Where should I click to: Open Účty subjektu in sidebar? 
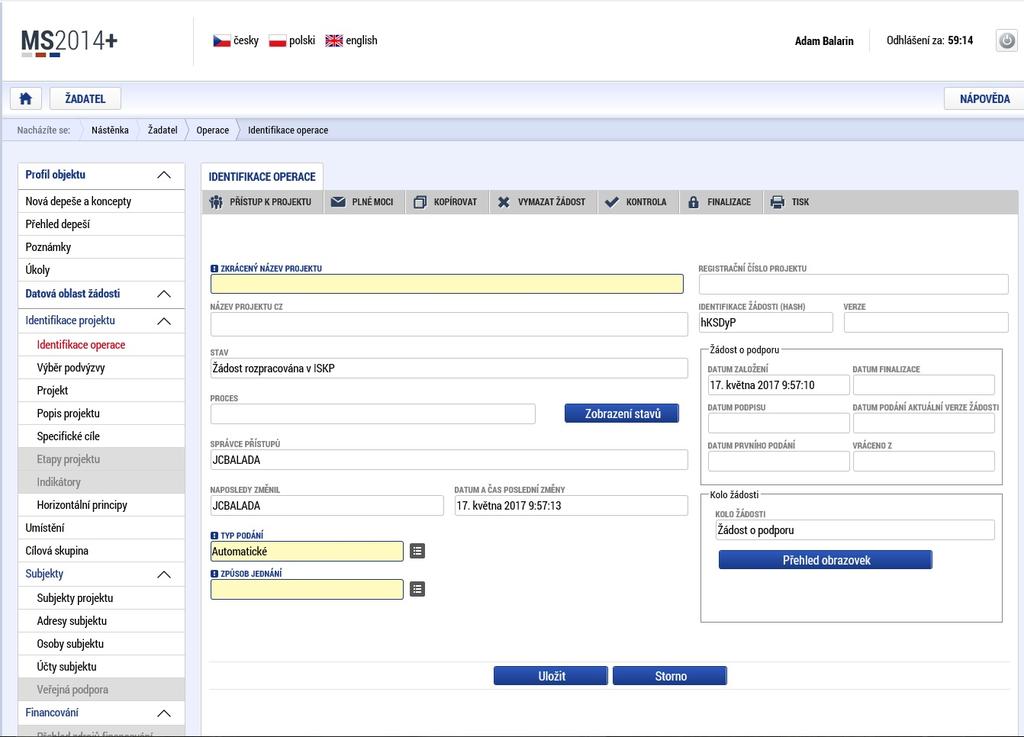101,666
